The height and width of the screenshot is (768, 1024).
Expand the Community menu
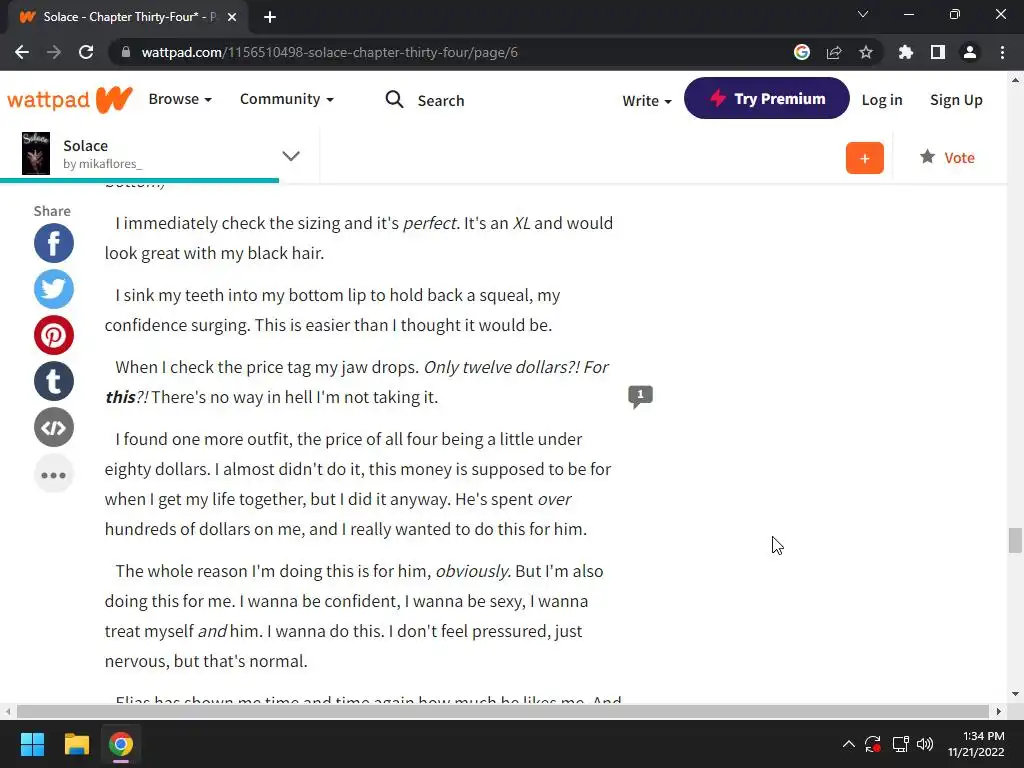(287, 99)
